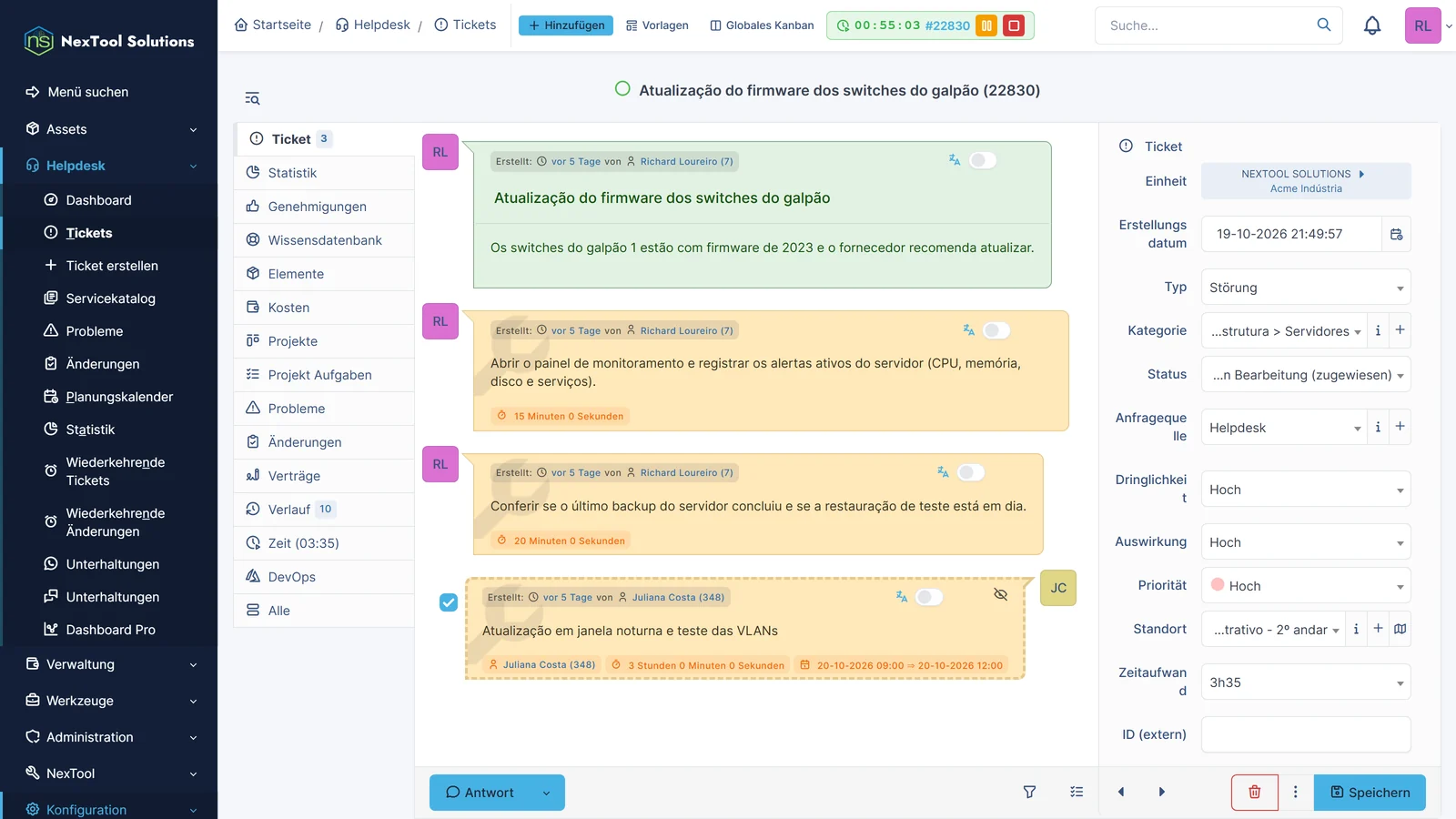This screenshot has width=1456, height=819.
Task: Open the filter funnel icon
Action: tap(1029, 792)
